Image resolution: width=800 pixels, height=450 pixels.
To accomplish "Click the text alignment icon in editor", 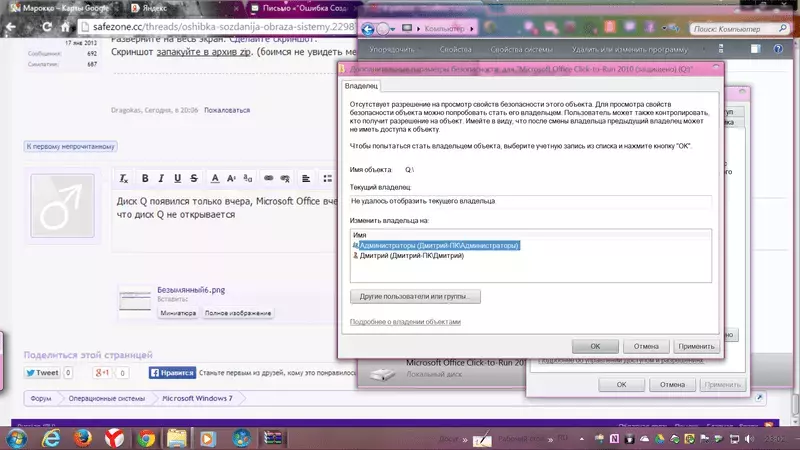I will coord(306,178).
